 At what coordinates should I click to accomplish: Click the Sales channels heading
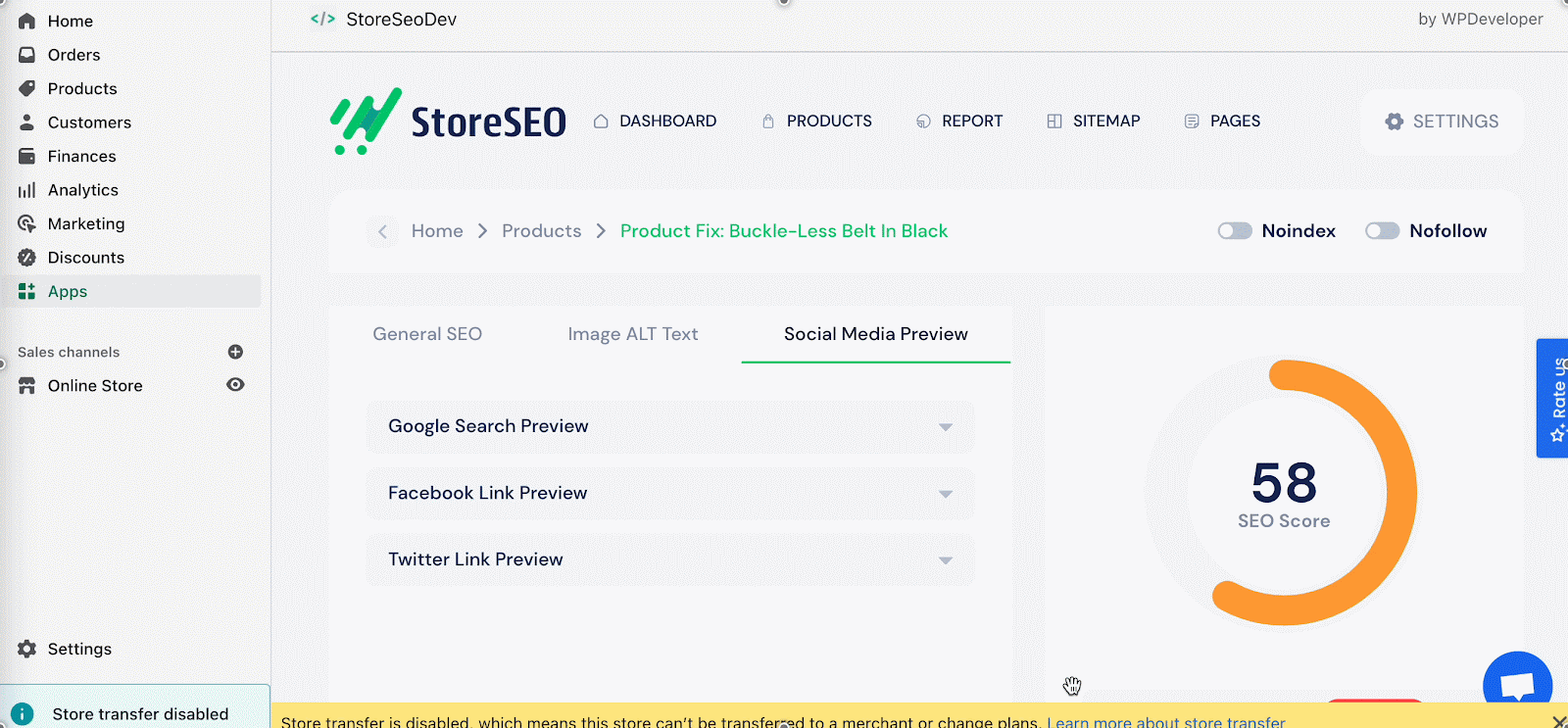coord(69,352)
